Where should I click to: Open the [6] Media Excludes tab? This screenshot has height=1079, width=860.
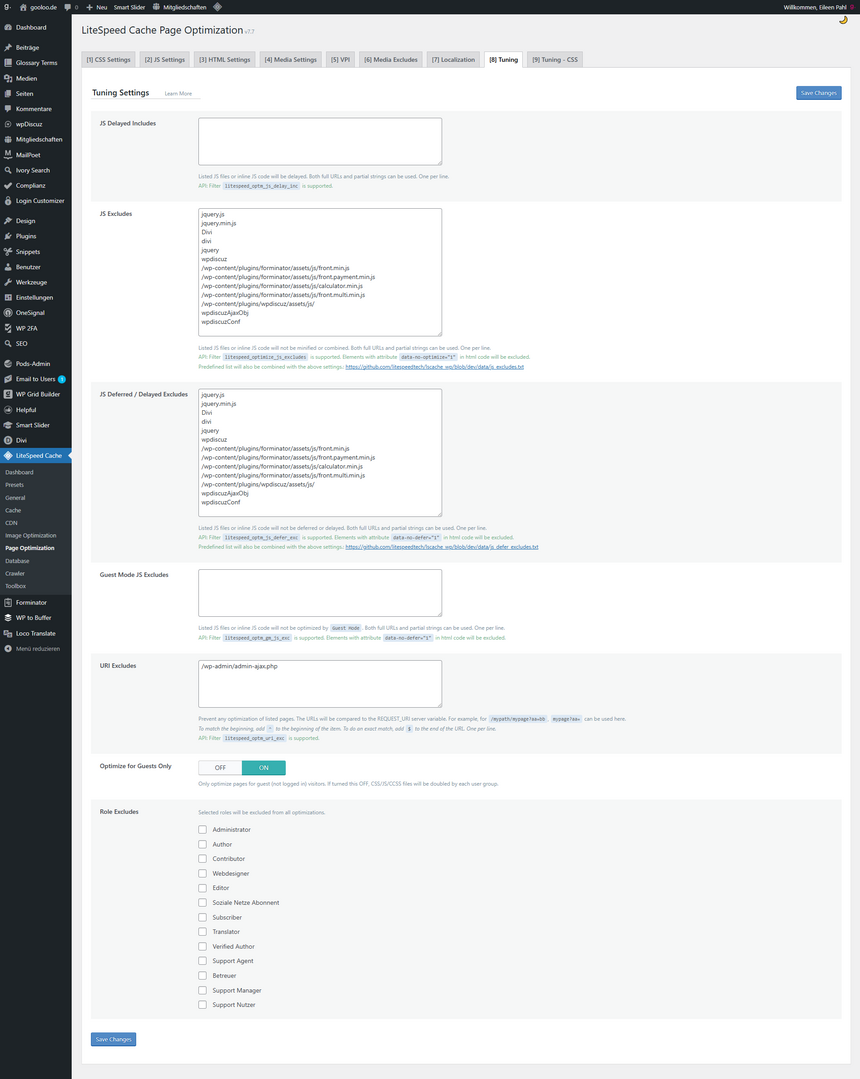(391, 60)
